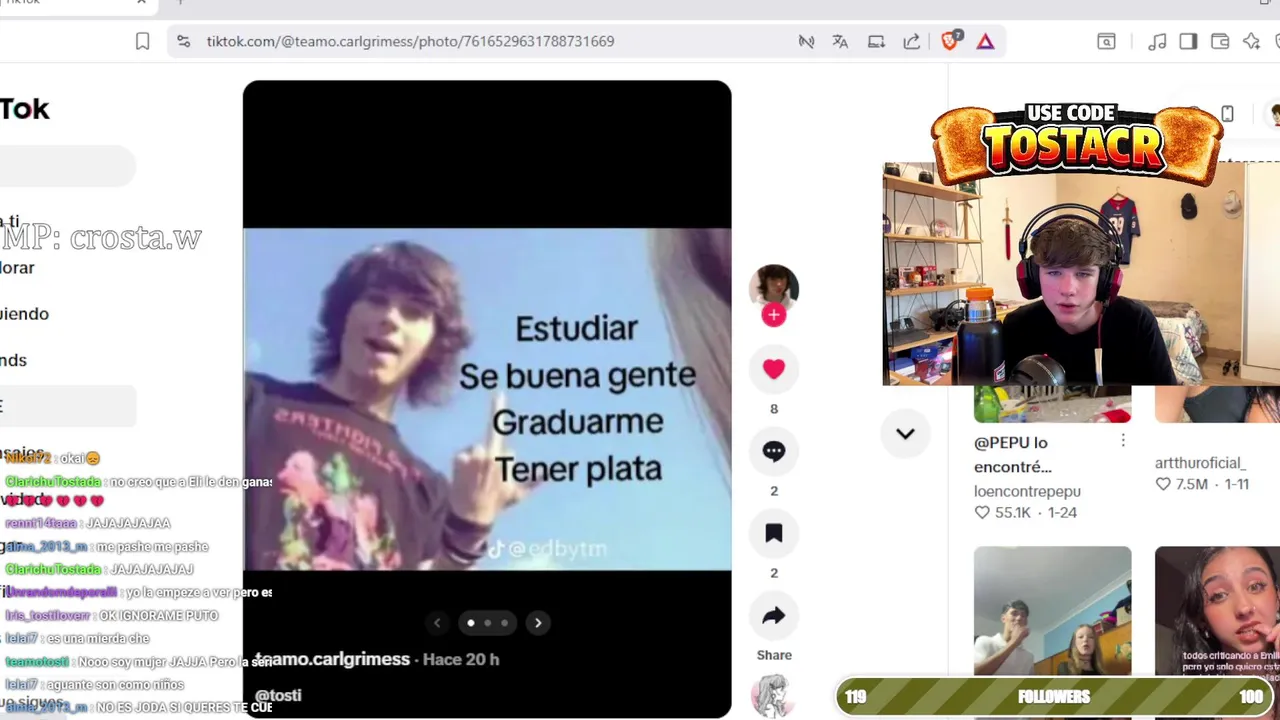Click the @tosti mention in caption
This screenshot has height=720, width=1280.
click(x=278, y=695)
